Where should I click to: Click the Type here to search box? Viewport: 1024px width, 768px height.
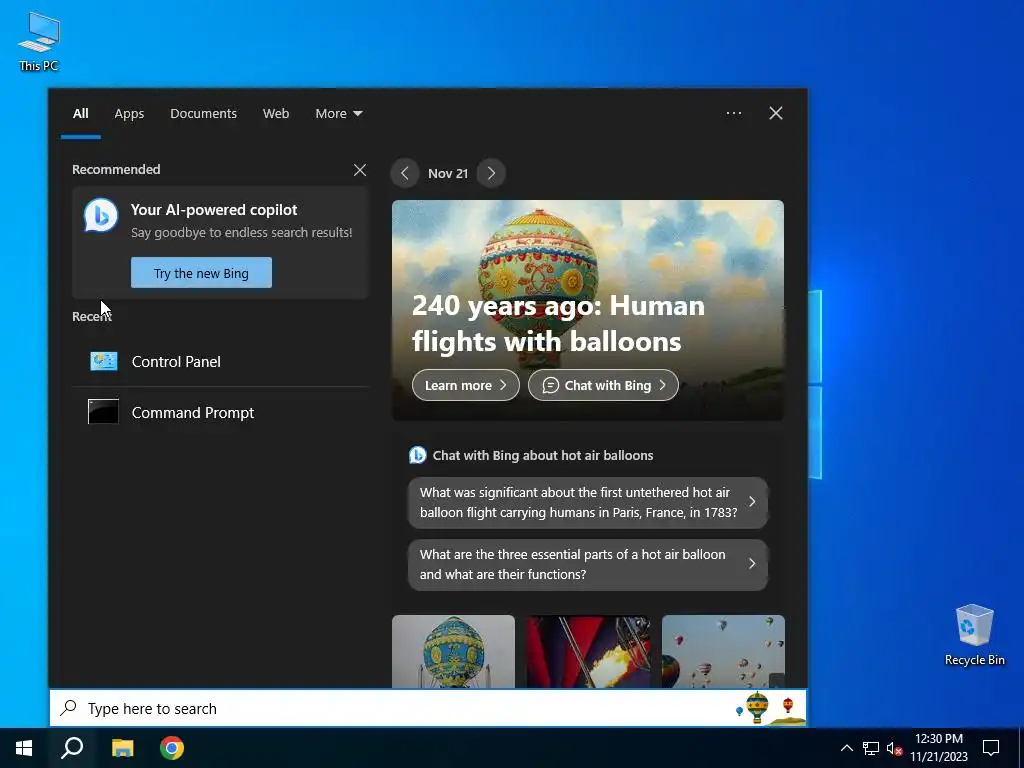tap(428, 708)
